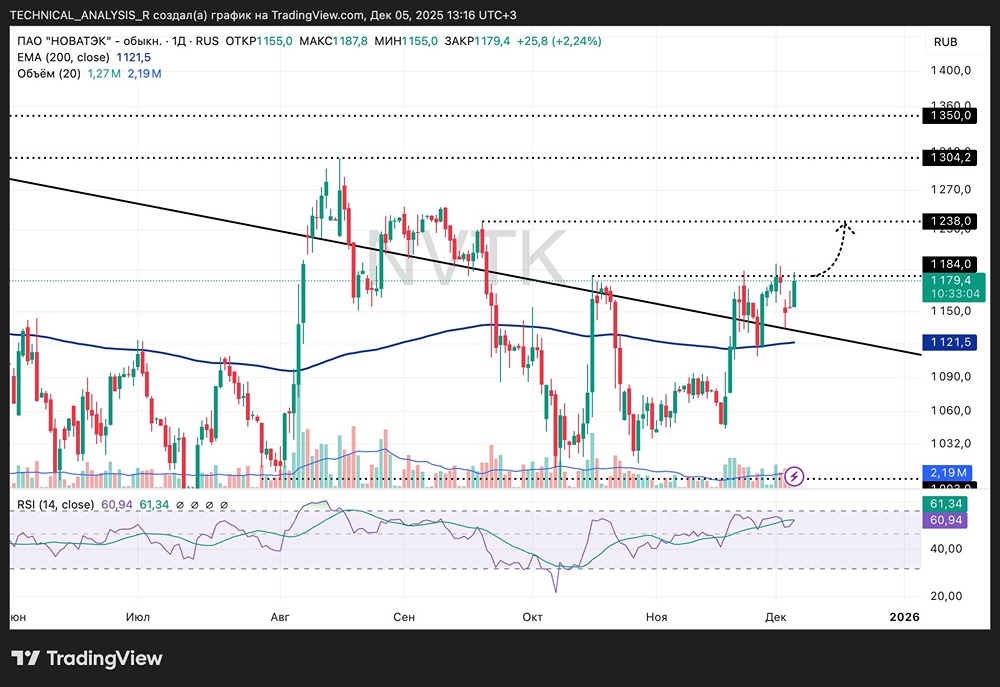Click the EMA value 1121,5 in legend
This screenshot has height=687, width=1000.
133,57
